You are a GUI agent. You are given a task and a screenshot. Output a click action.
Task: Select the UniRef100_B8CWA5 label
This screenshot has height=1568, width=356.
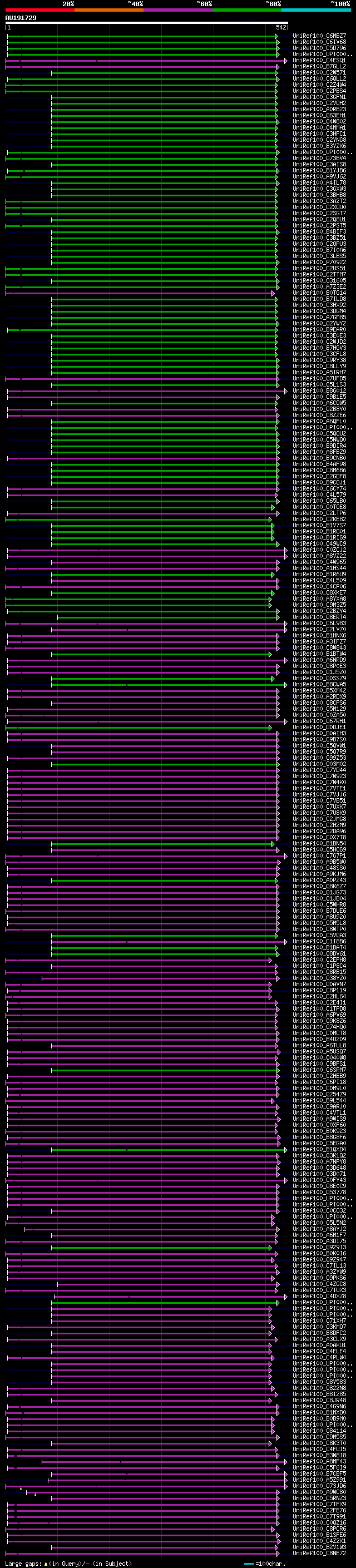click(x=319, y=685)
